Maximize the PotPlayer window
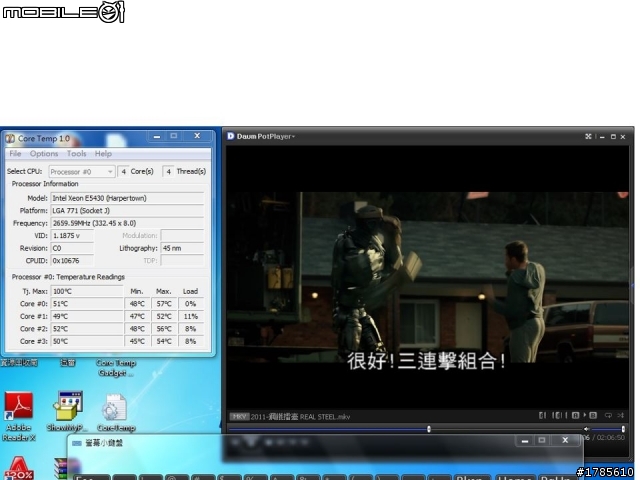Screen dimensions: 640x480 (x=613, y=137)
